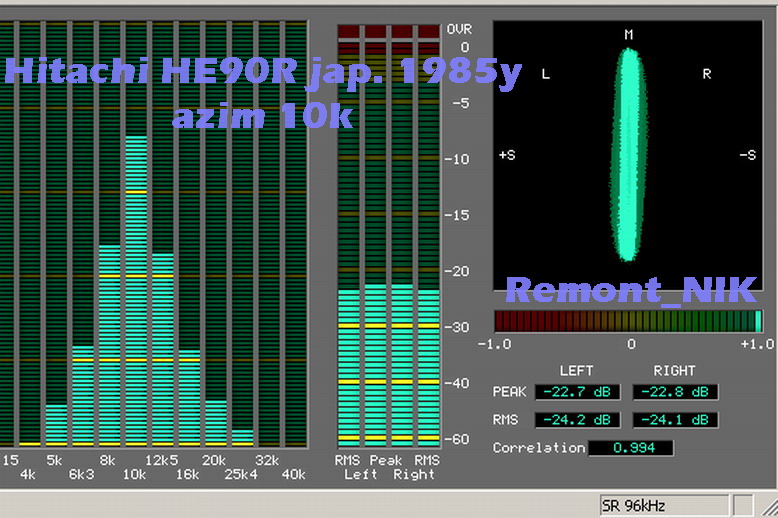Click the right RMS value field
Image resolution: width=778 pixels, height=518 pixels.
[675, 420]
